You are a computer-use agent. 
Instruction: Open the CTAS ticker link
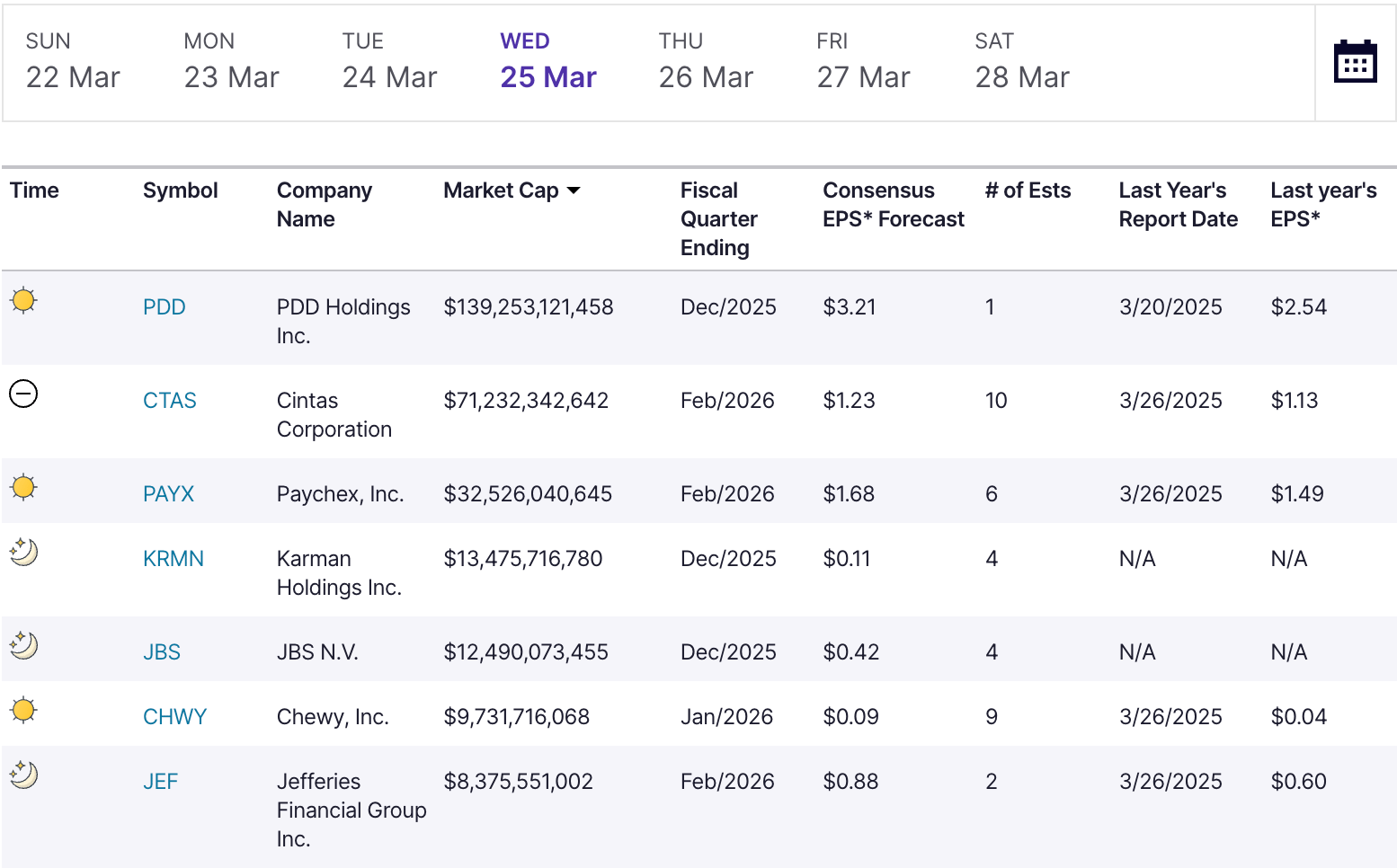(170, 401)
